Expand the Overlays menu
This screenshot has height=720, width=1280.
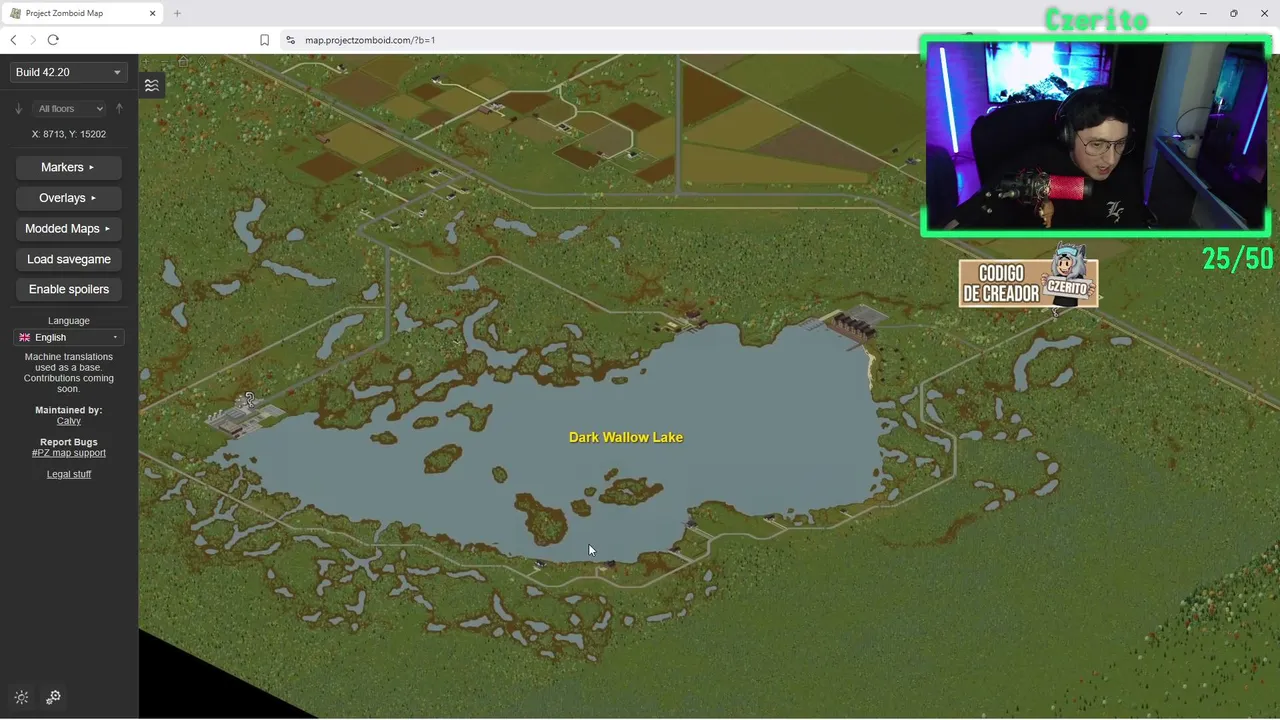(68, 198)
